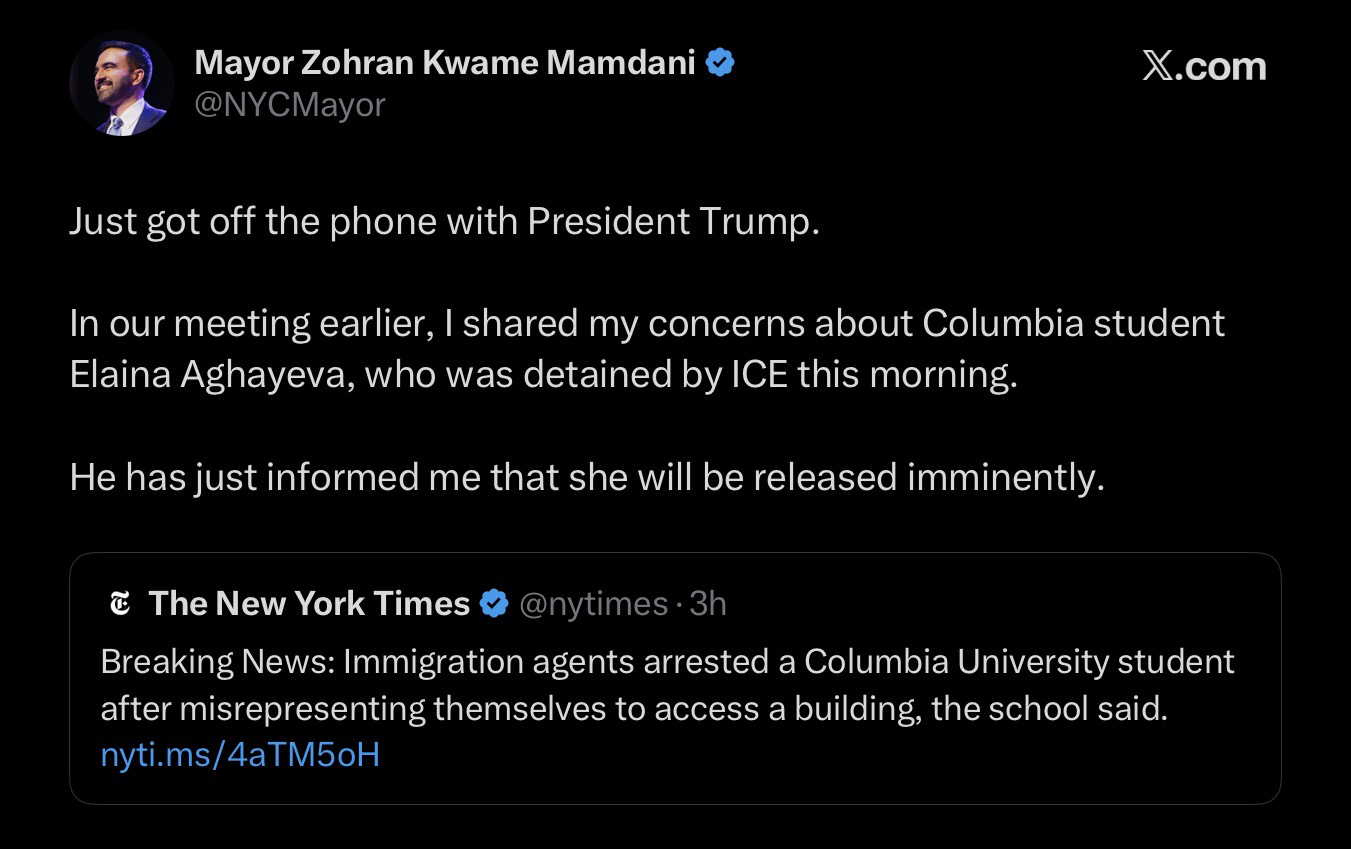Click the name "Elaina Aghayeva" in the post
This screenshot has width=1351, height=849.
(212, 374)
